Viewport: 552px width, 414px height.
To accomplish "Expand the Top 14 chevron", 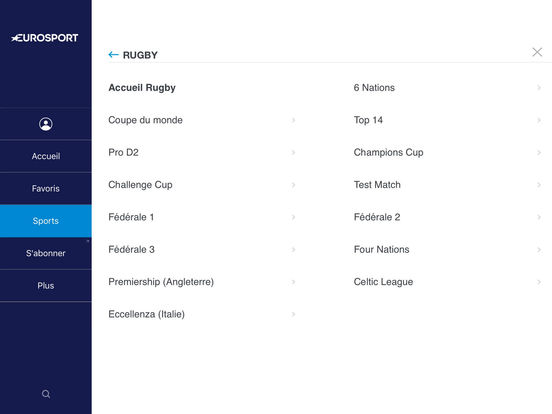I will [539, 120].
